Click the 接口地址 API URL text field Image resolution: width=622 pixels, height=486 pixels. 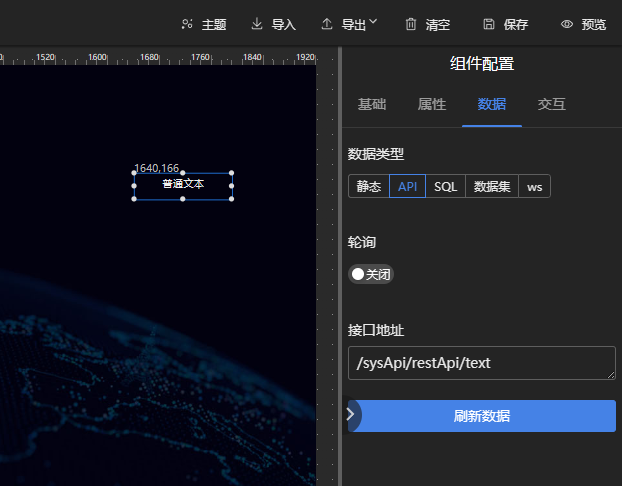click(480, 363)
